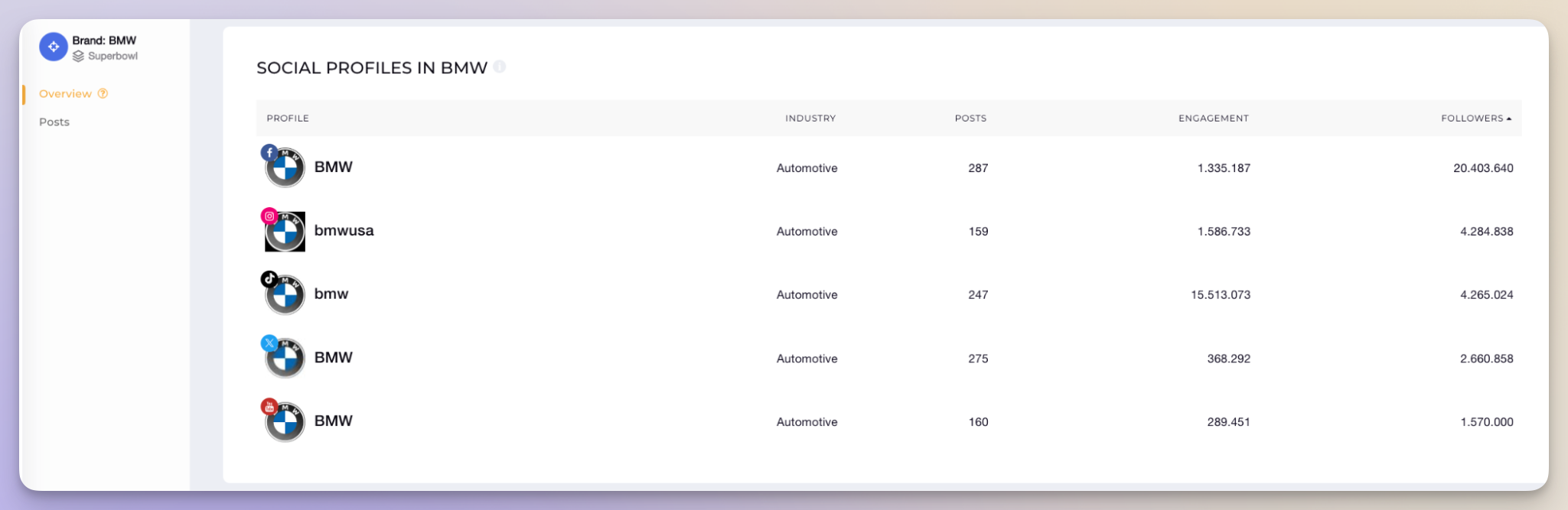This screenshot has width=1568, height=510.
Task: Open the lowercase bmw TikTok profile name
Action: (331, 294)
